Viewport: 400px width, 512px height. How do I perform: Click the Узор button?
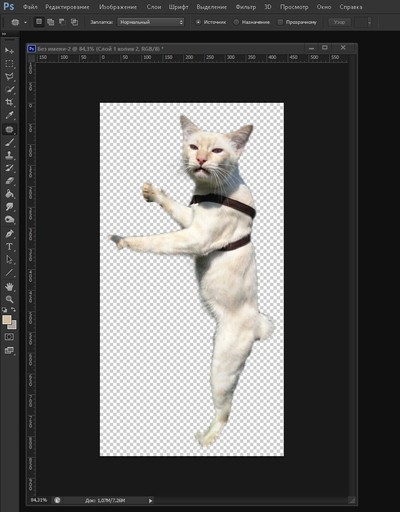click(340, 22)
